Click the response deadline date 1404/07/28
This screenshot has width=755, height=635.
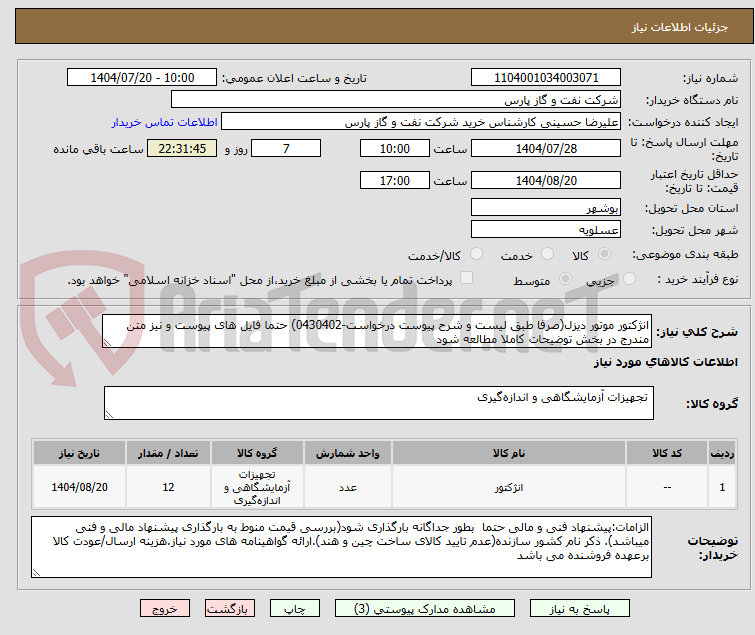[546, 148]
